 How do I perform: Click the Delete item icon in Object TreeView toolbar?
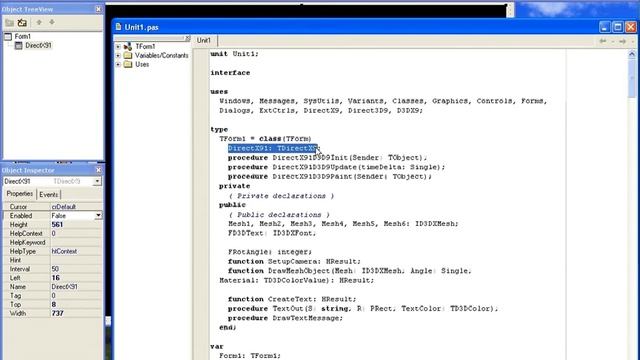pos(22,22)
